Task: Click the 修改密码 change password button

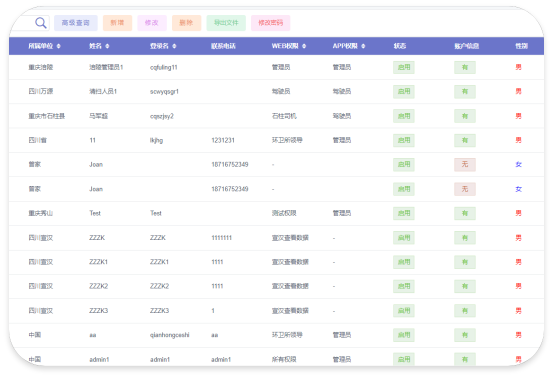Action: tap(271, 23)
